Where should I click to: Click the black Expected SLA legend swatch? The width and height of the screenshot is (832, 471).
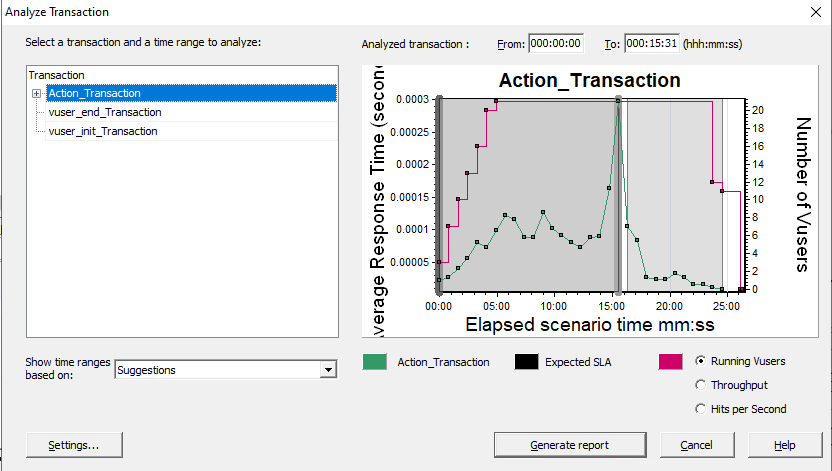(527, 362)
